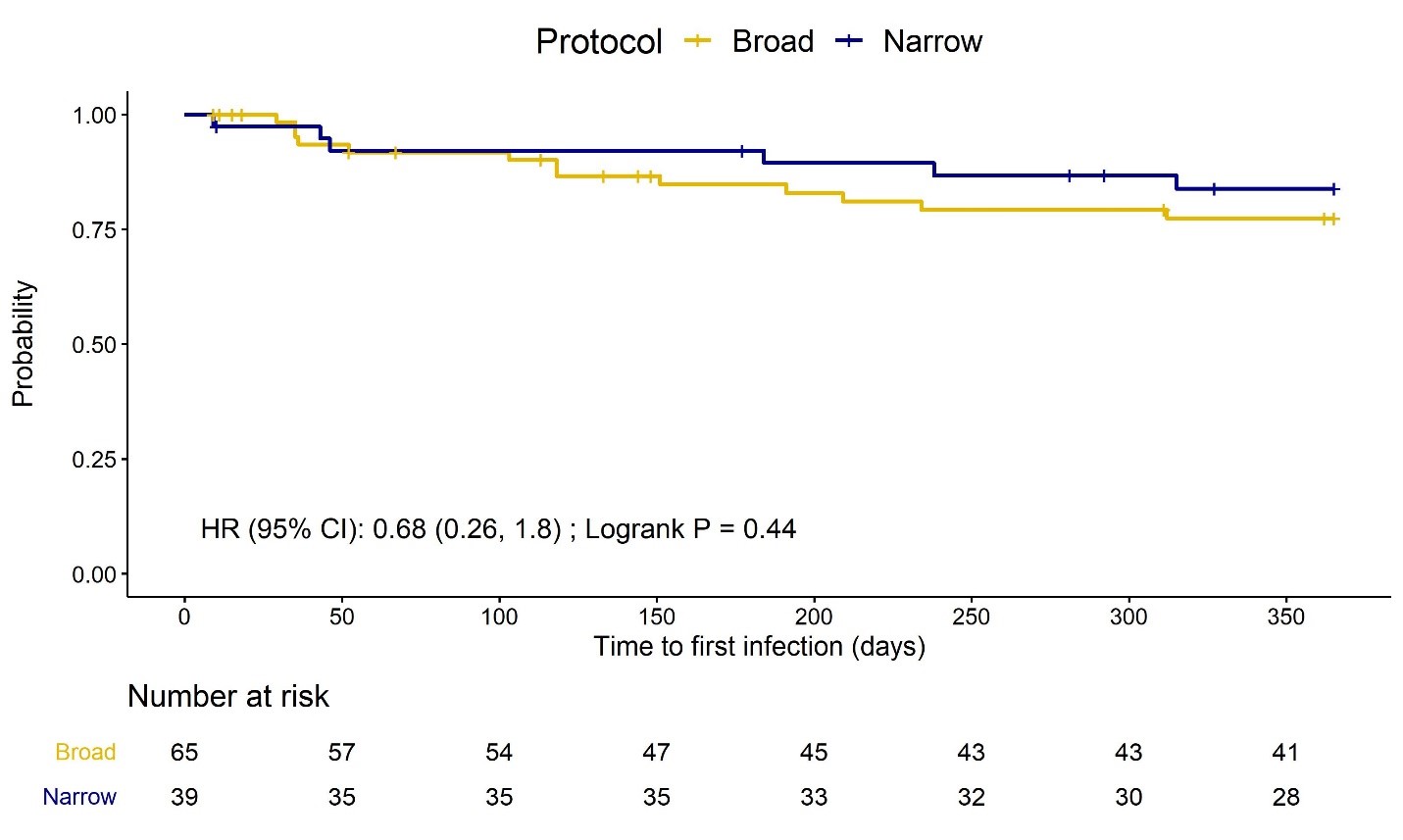Click Narrow at-risk count 39

click(184, 797)
